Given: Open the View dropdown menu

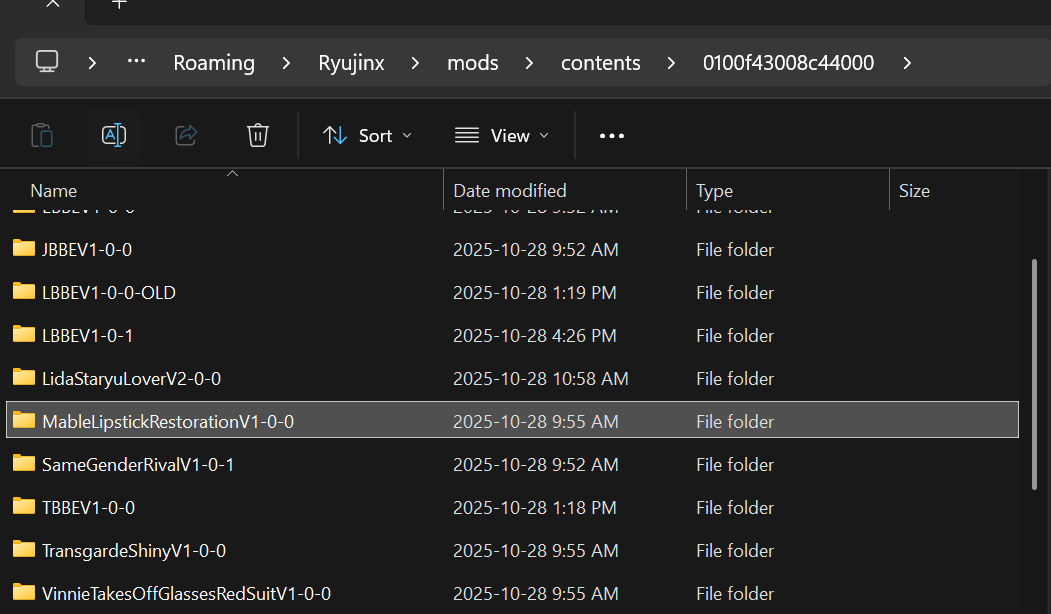Looking at the screenshot, I should [x=502, y=135].
